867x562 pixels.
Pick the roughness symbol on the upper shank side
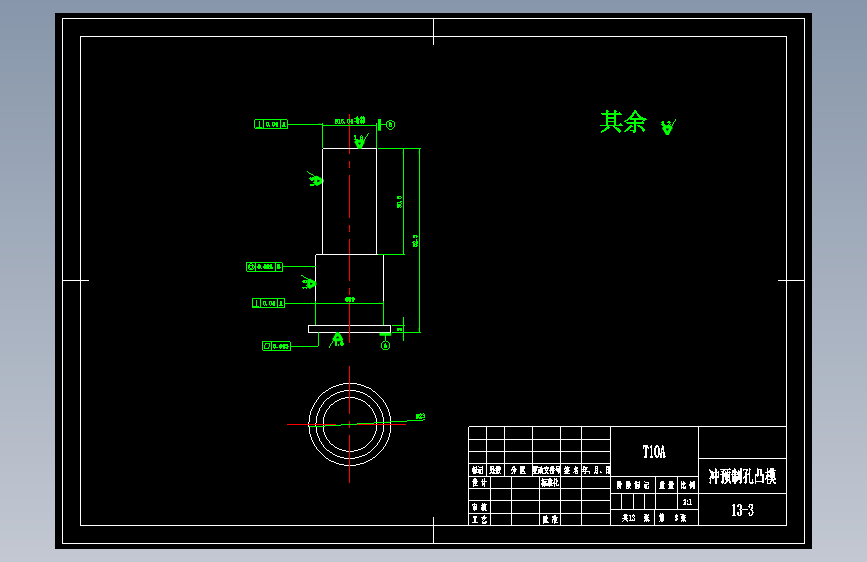315,179
